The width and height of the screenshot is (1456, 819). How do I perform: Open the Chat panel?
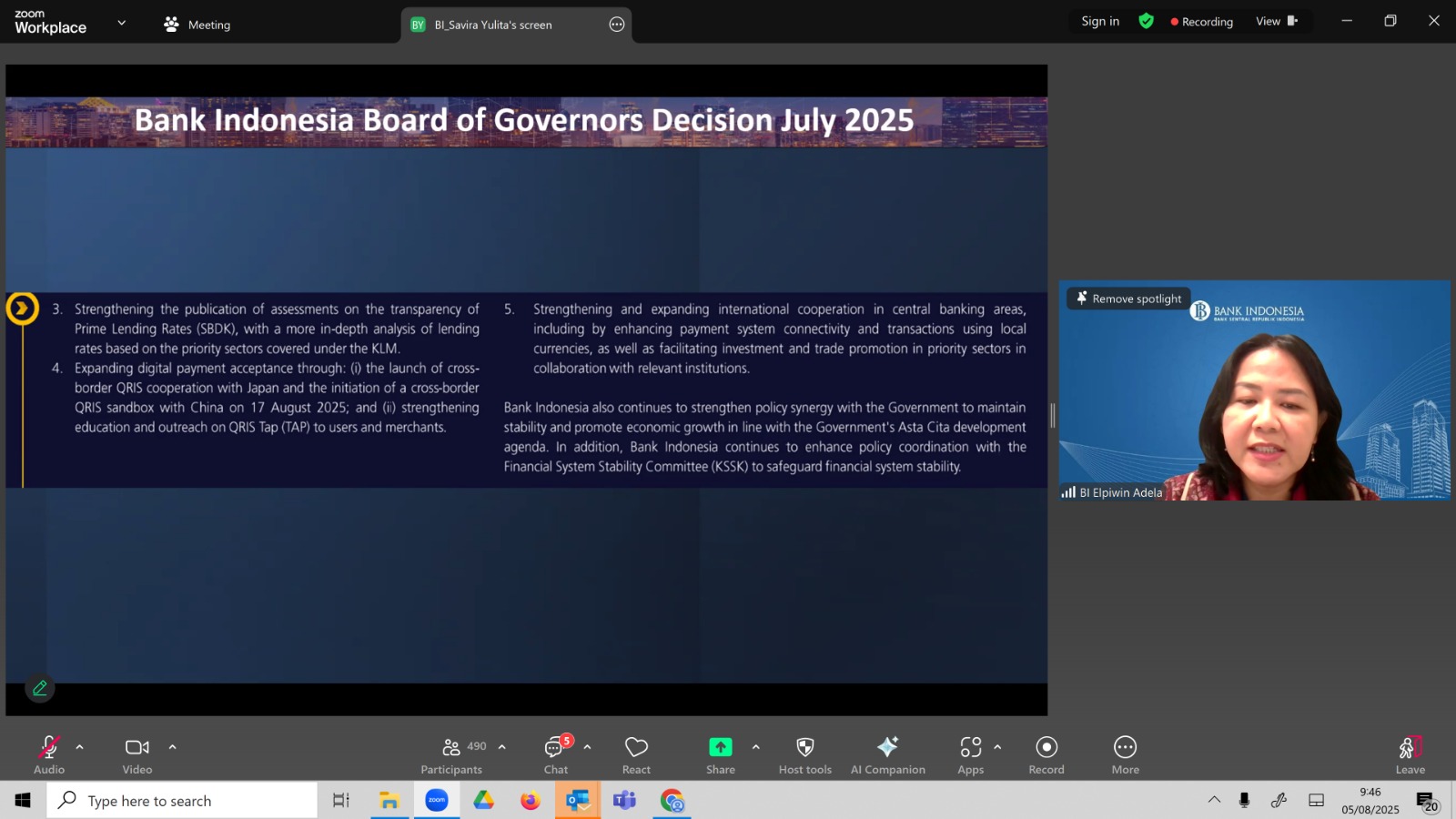pyautogui.click(x=555, y=755)
